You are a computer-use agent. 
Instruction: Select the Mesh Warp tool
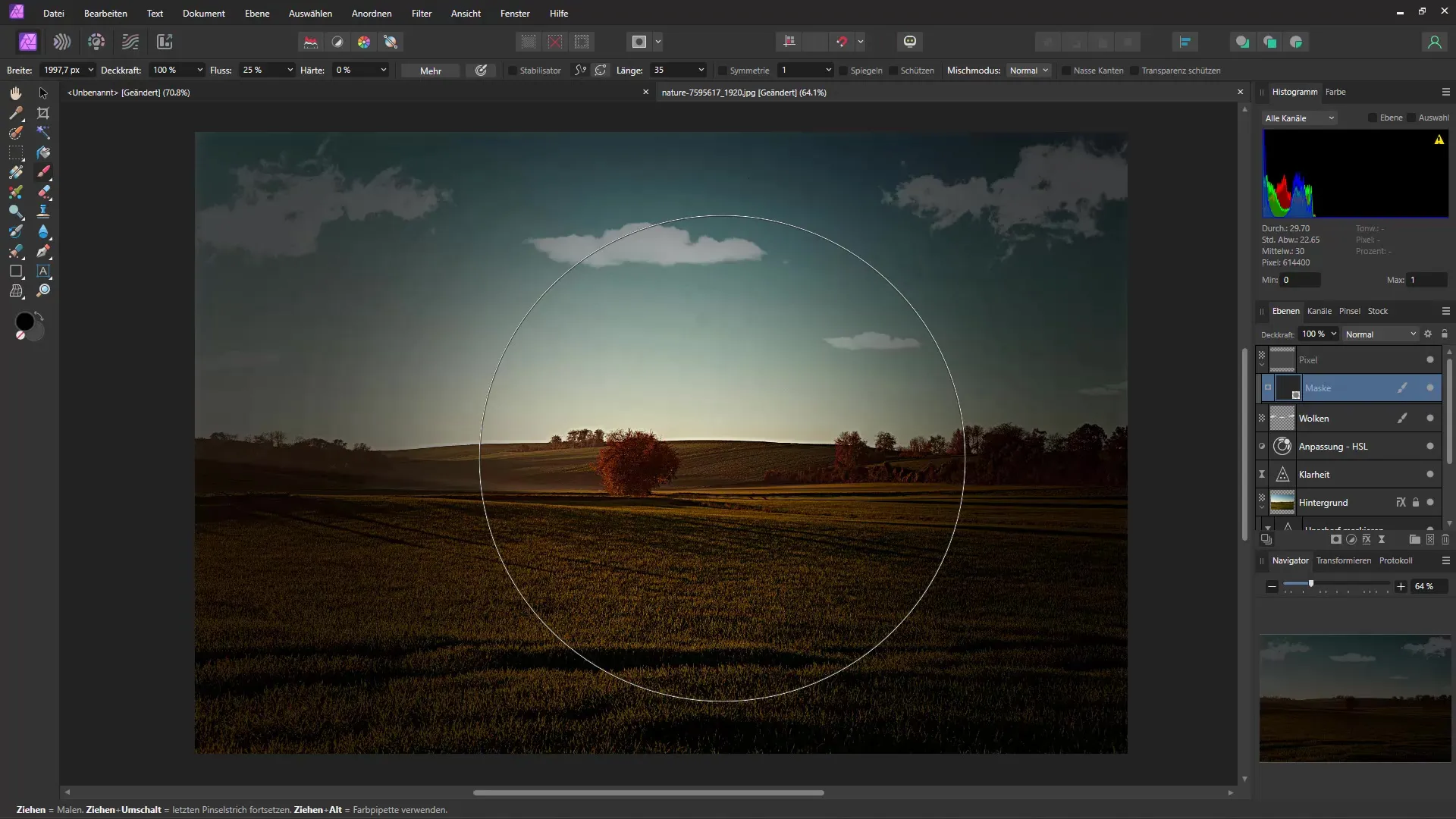click(x=16, y=290)
